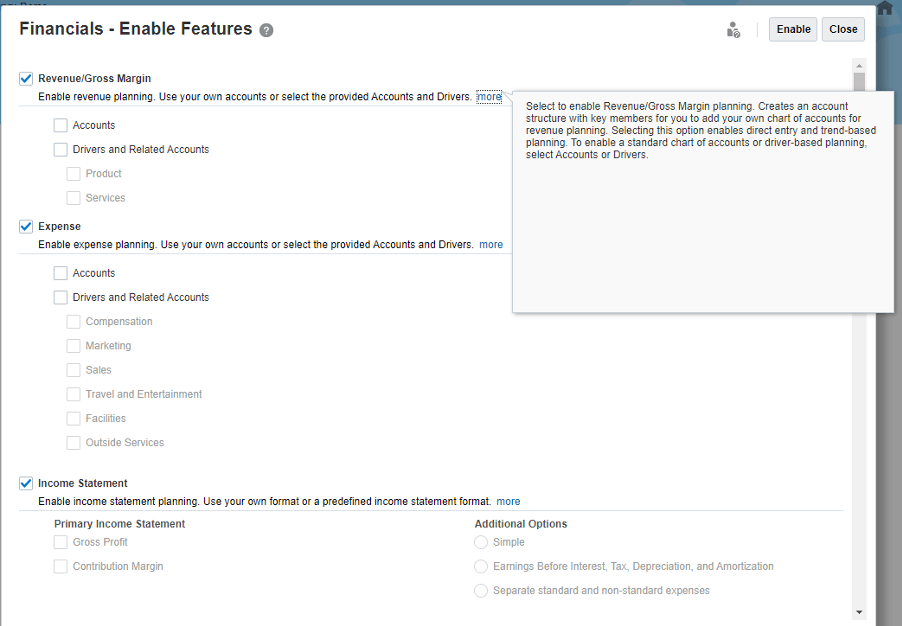Tick the Compensation driver checkbox
The height and width of the screenshot is (626, 902).
(73, 322)
